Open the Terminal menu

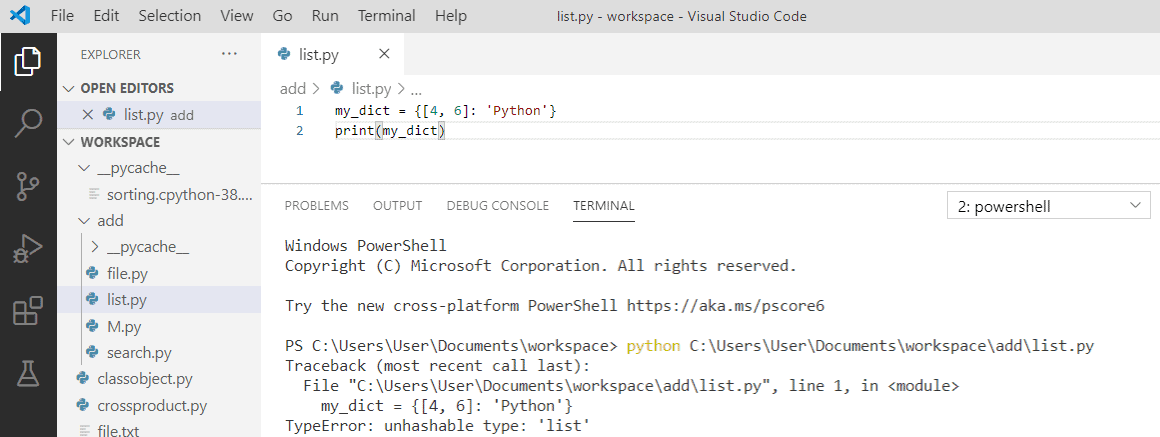pyautogui.click(x=386, y=16)
